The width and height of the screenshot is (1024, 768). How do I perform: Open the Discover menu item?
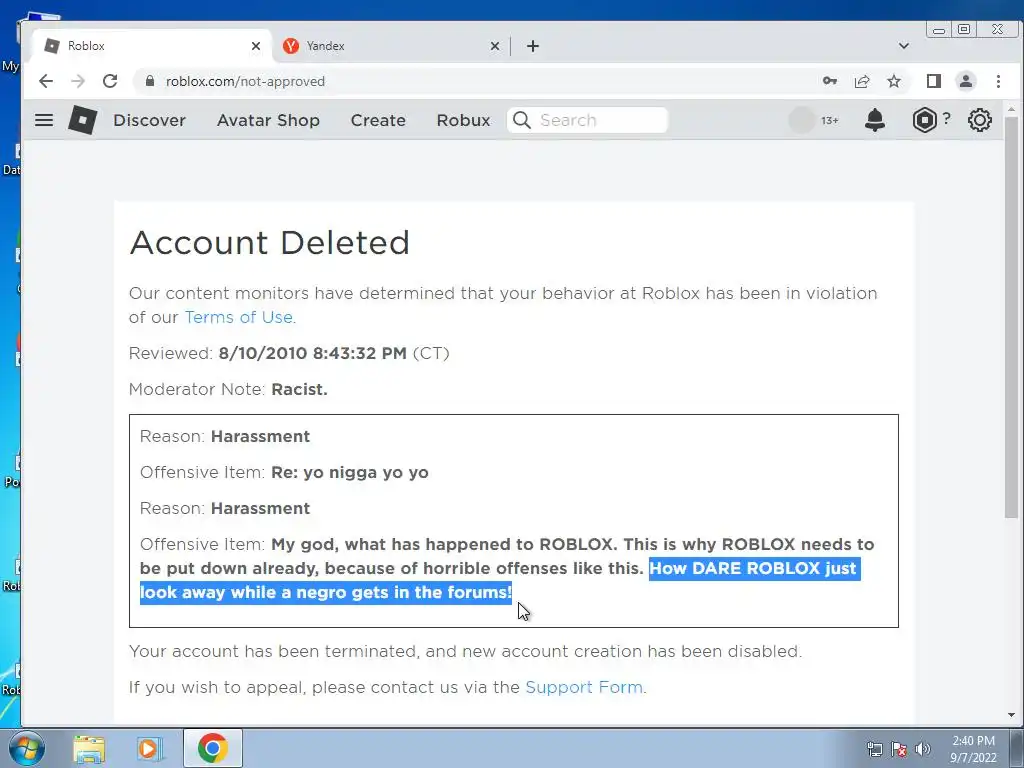tap(150, 120)
